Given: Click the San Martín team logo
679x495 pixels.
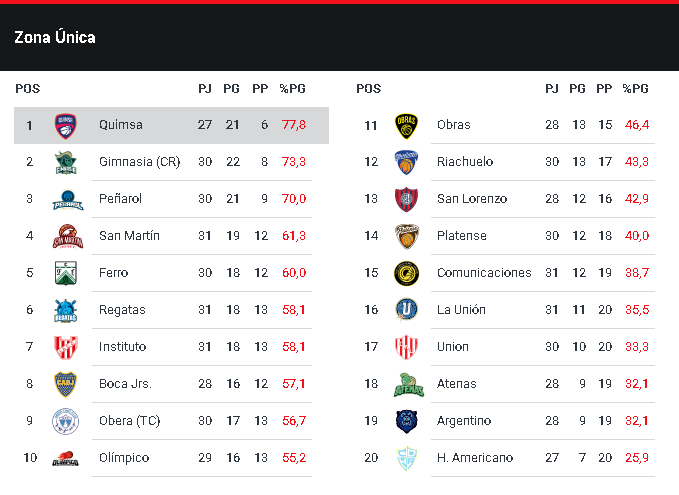Looking at the screenshot, I should coord(66,236).
